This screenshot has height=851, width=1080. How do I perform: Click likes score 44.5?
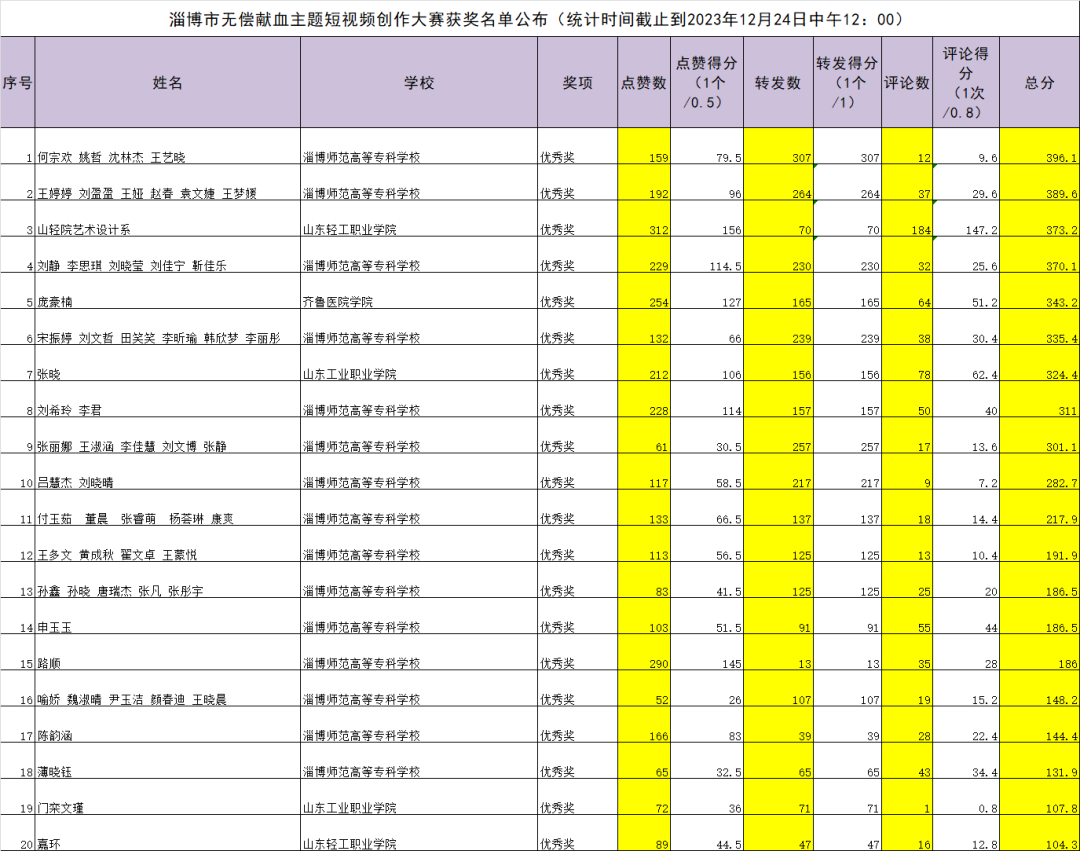[x=707, y=833]
